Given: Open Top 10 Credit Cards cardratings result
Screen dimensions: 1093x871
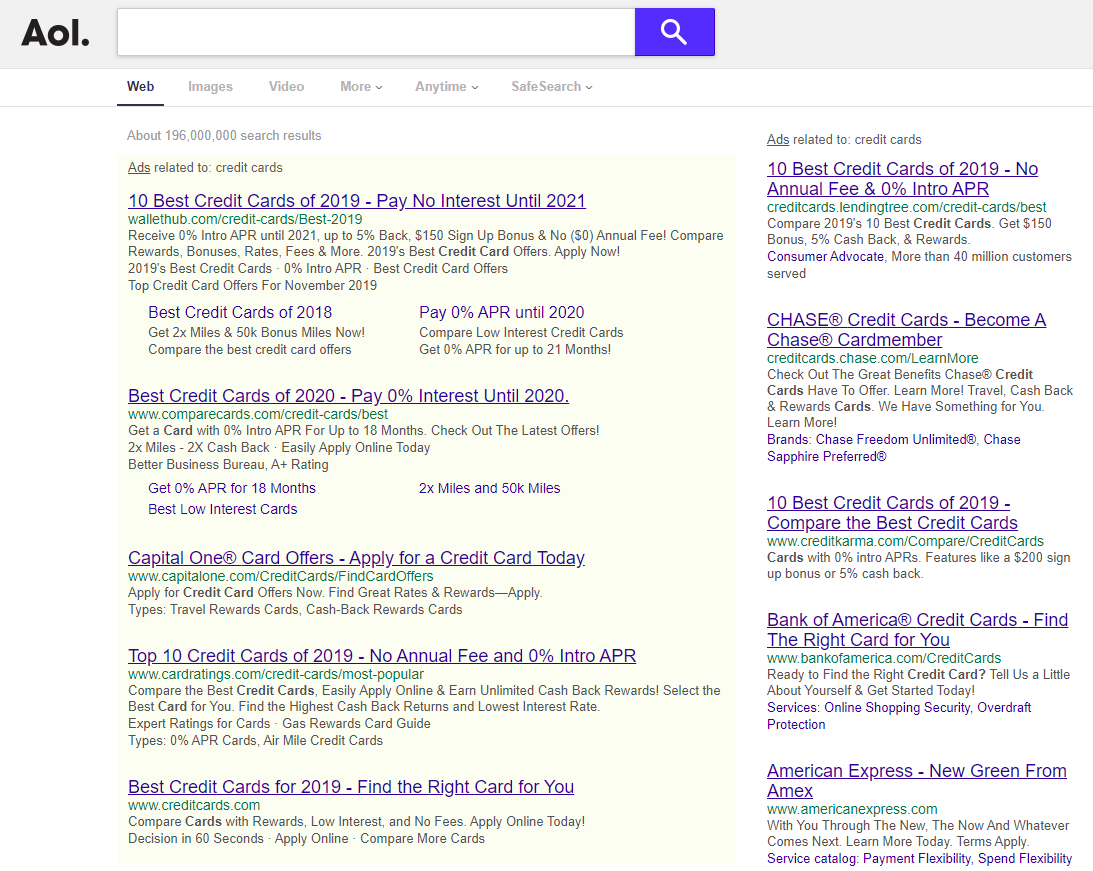Looking at the screenshot, I should (381, 656).
